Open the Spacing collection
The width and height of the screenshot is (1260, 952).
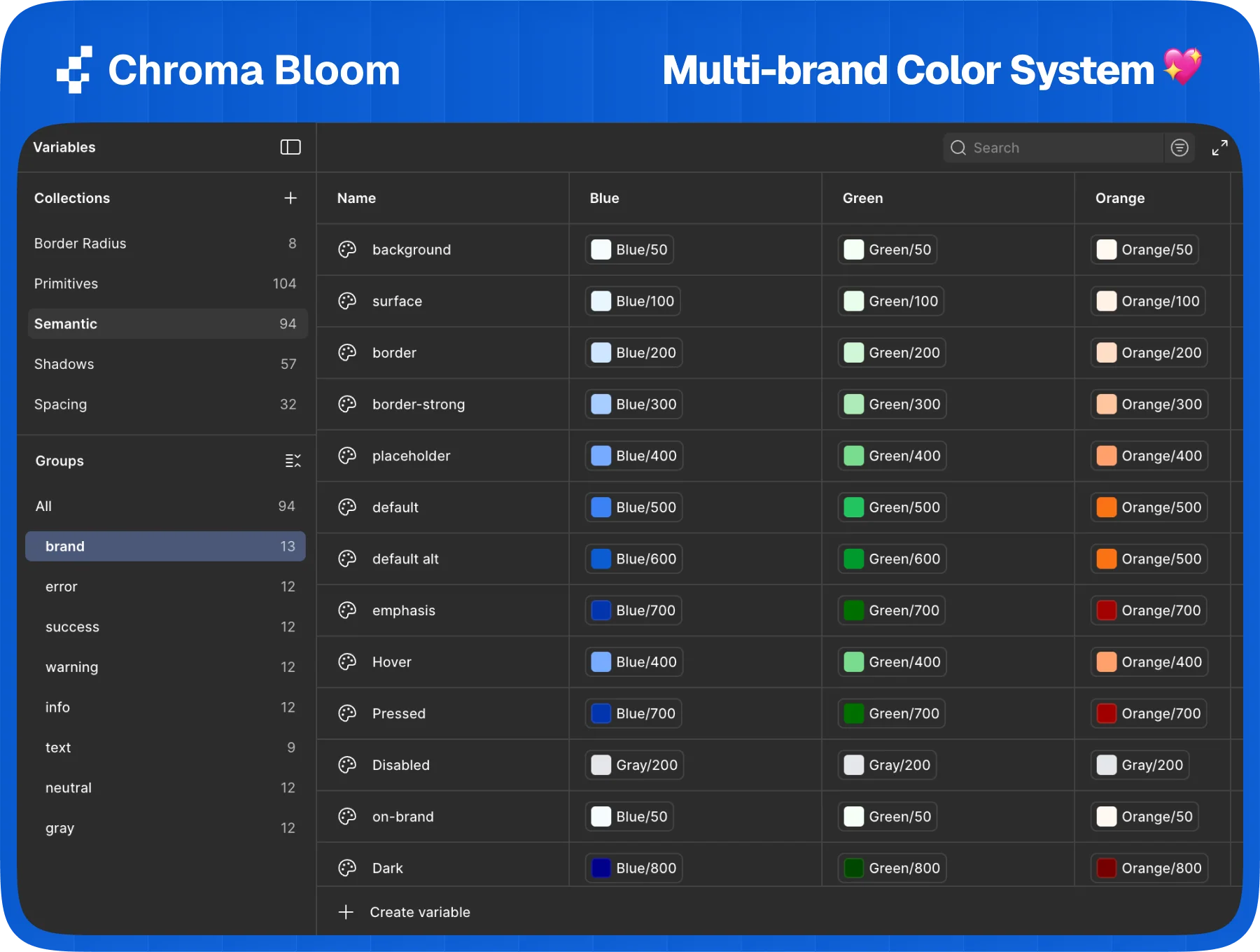[167, 405]
